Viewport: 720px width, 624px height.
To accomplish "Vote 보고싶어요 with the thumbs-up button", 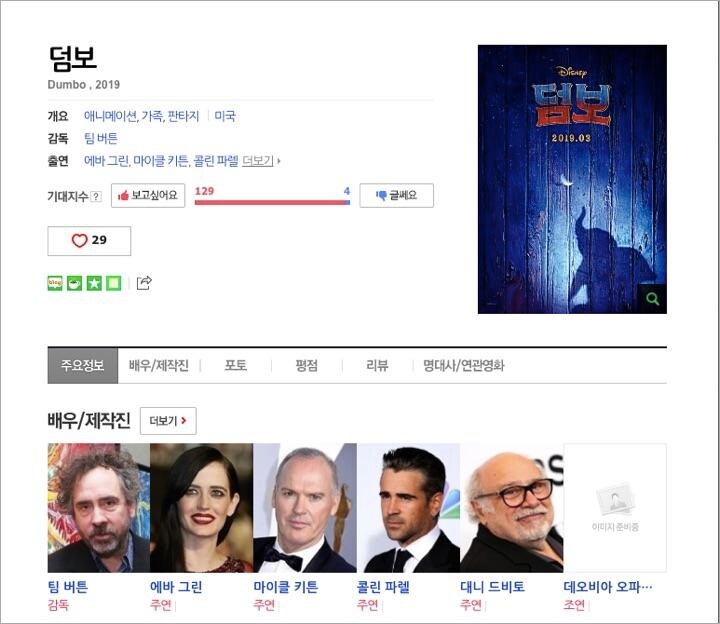I will tap(148, 196).
